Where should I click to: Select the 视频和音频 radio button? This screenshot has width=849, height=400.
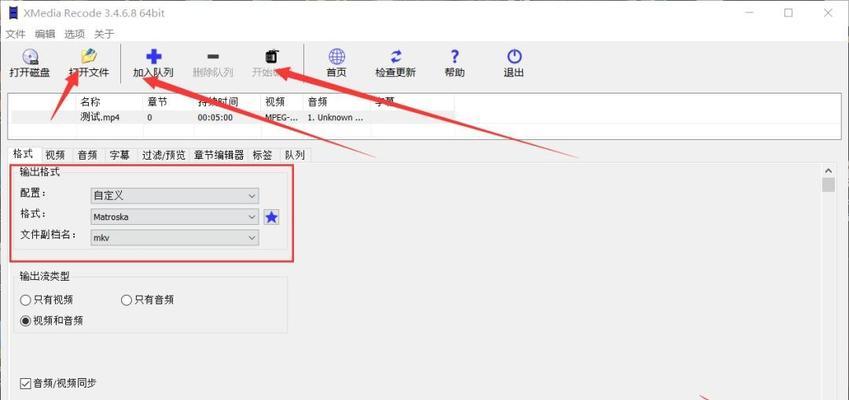click(x=25, y=321)
